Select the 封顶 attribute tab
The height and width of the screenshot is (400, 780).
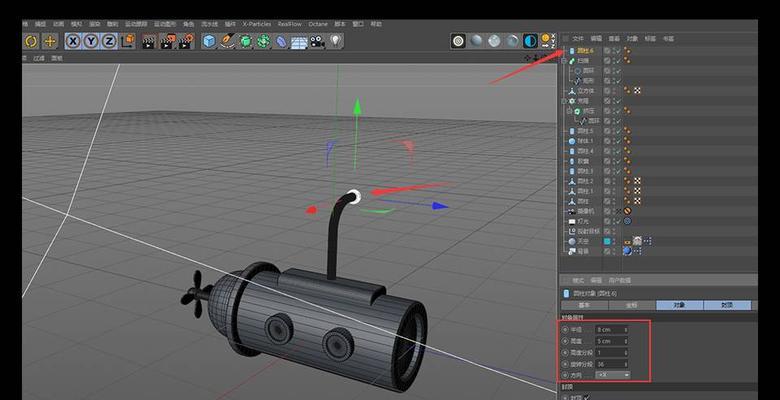727,305
